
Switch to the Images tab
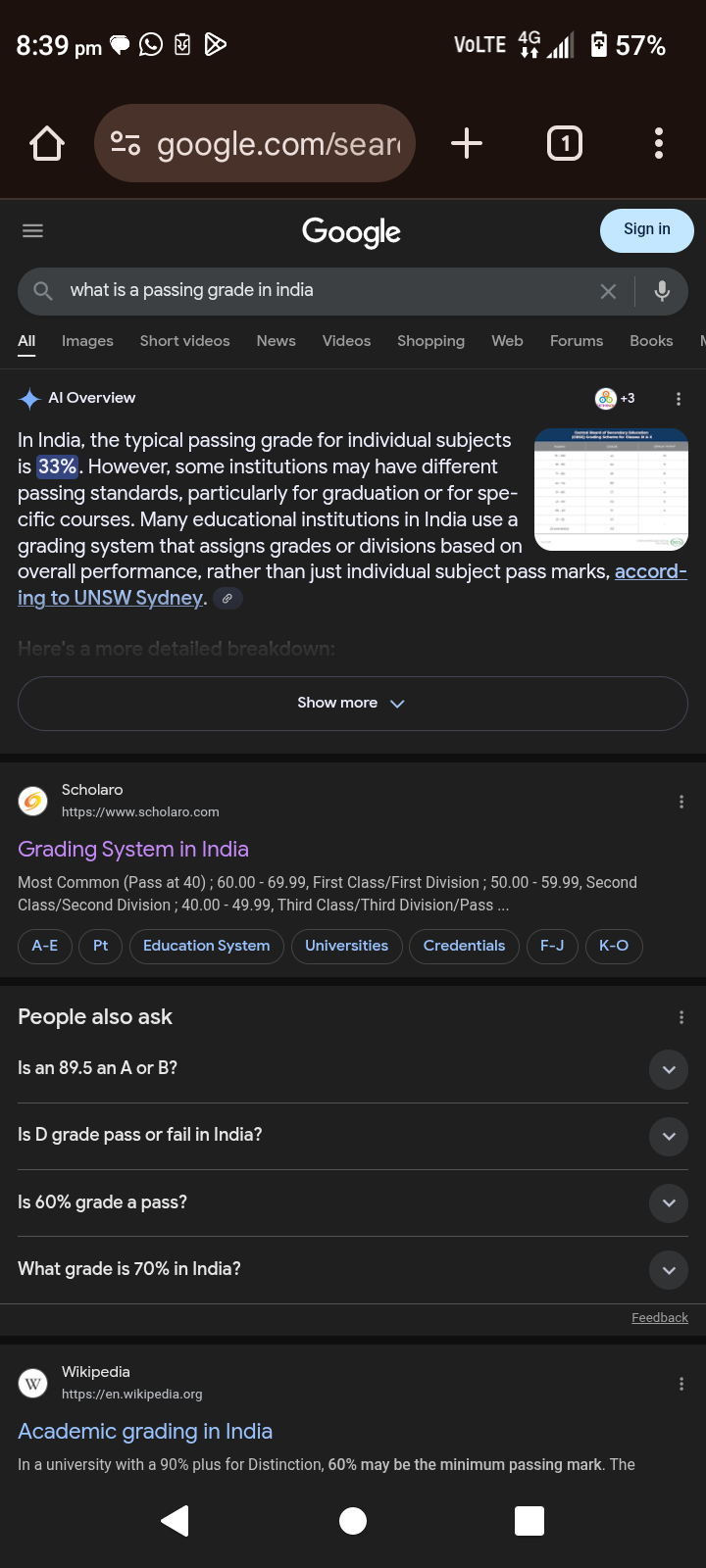pyautogui.click(x=87, y=341)
